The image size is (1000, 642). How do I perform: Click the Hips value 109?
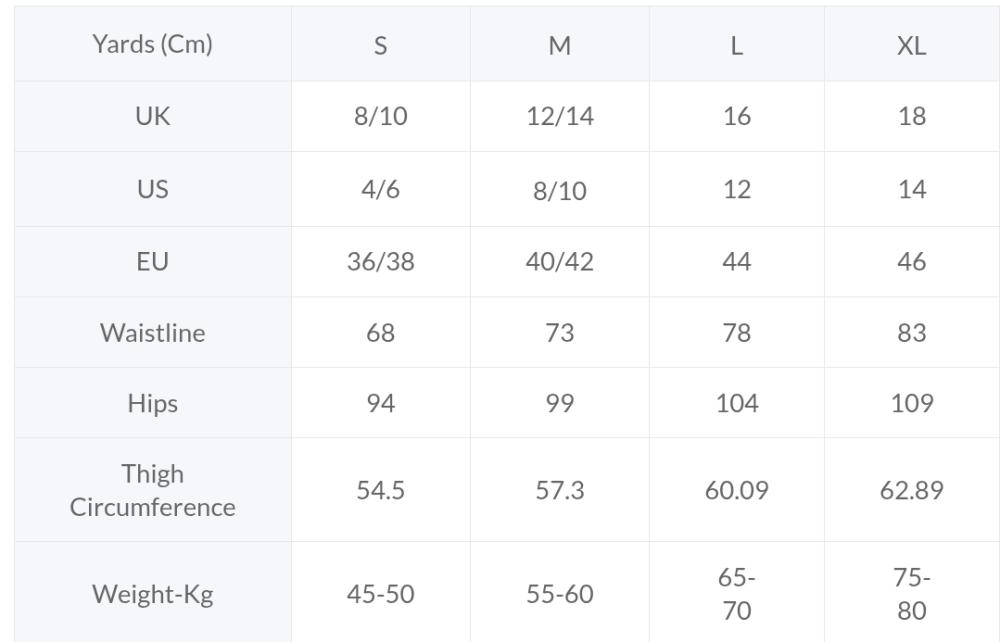[x=912, y=403]
